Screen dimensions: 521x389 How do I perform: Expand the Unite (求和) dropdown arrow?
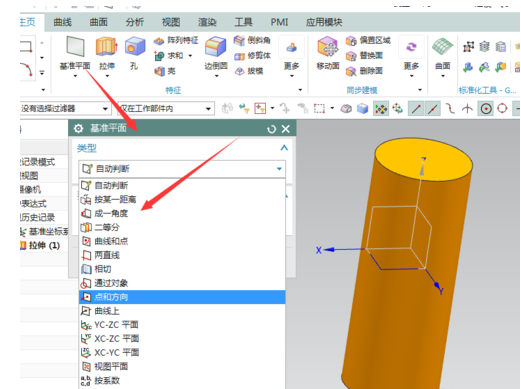[x=190, y=56]
